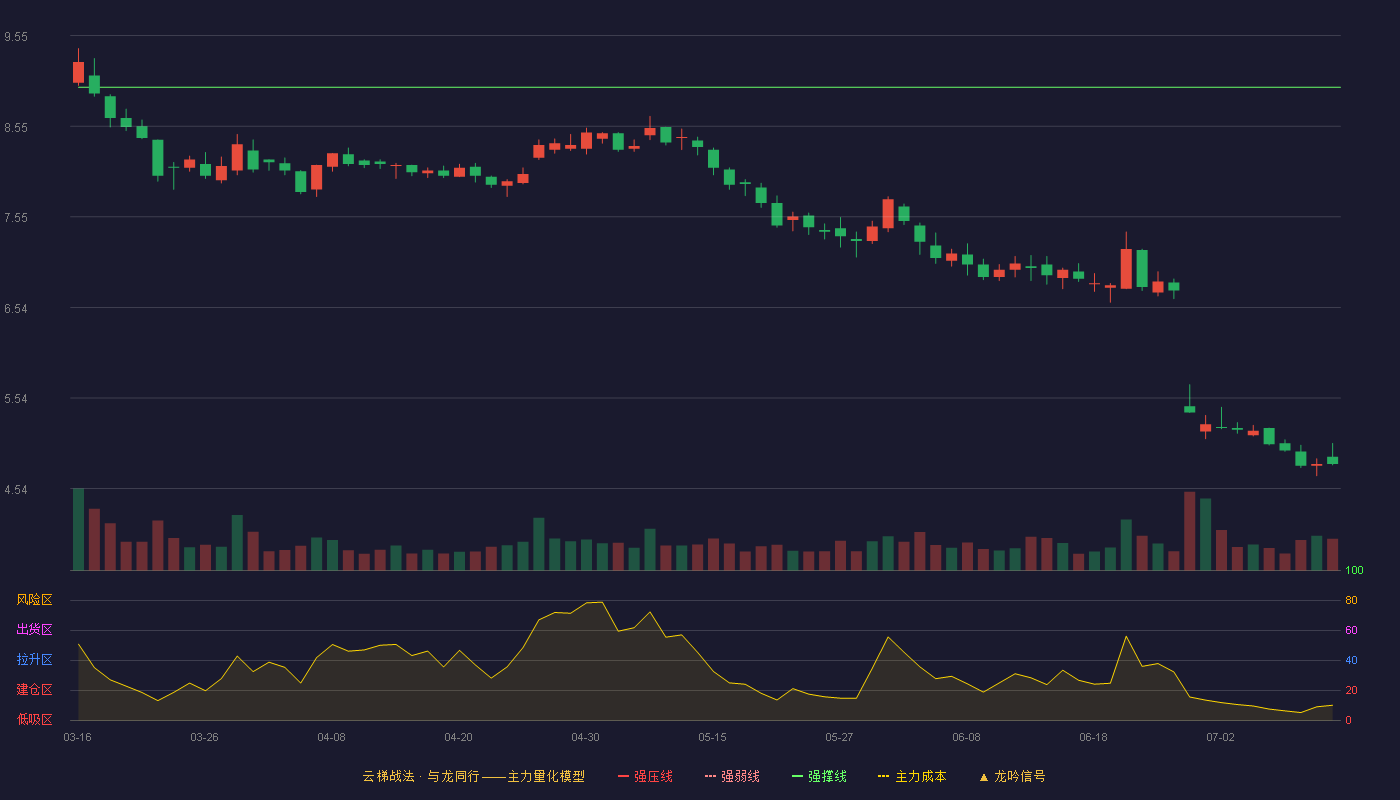This screenshot has height=800, width=1400.
Task: Toggle the 龙吟信号 triangle legend entry
Action: pyautogui.click(x=1011, y=776)
